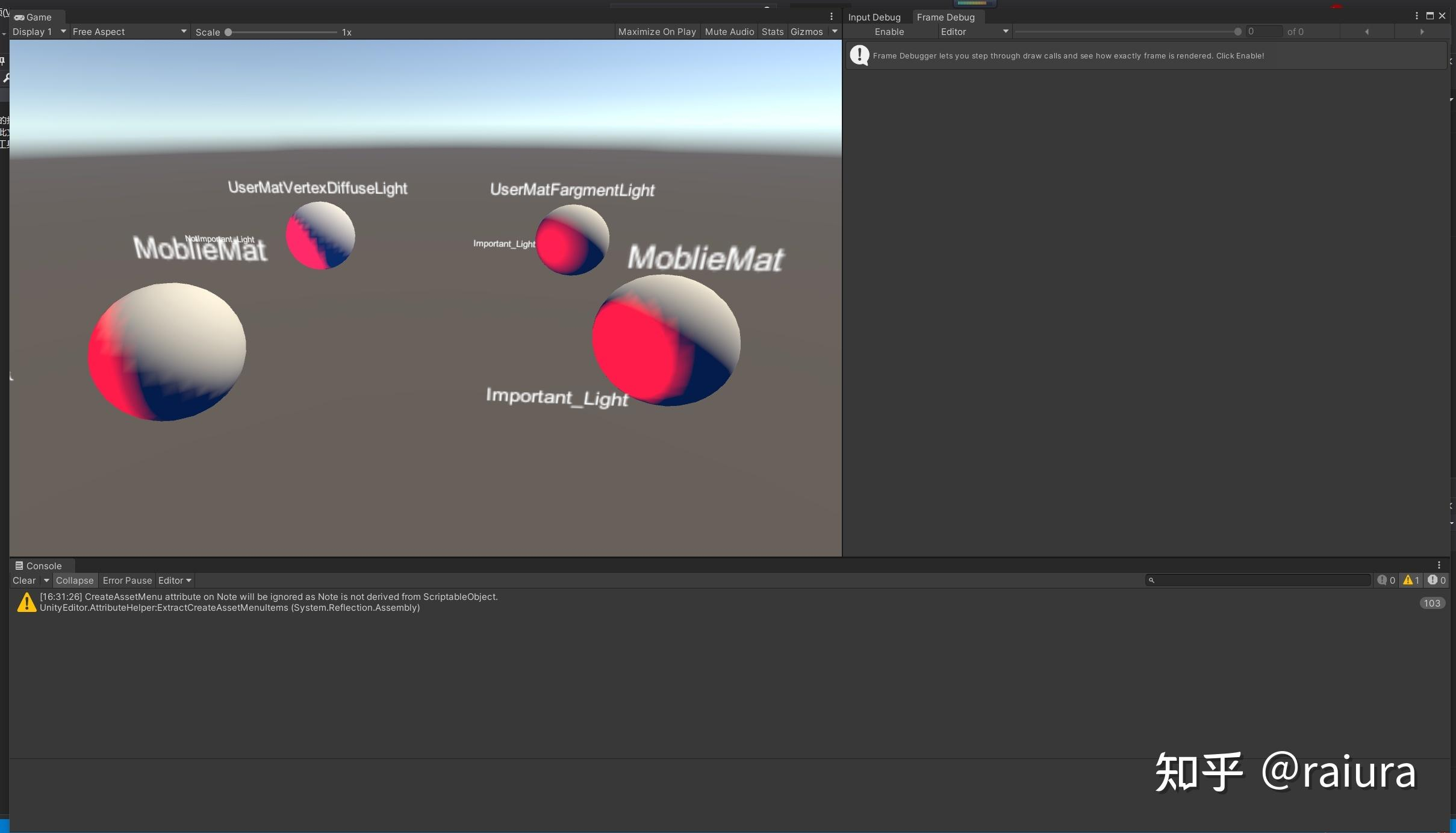Toggle Maximize On Play
This screenshot has width=1456, height=833.
click(x=657, y=32)
